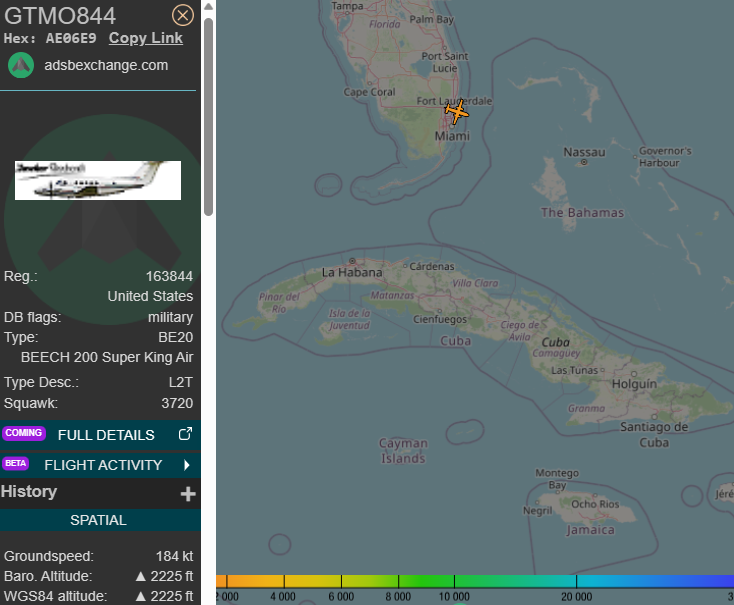Click the History heading
The height and width of the screenshot is (605, 734).
point(29,491)
